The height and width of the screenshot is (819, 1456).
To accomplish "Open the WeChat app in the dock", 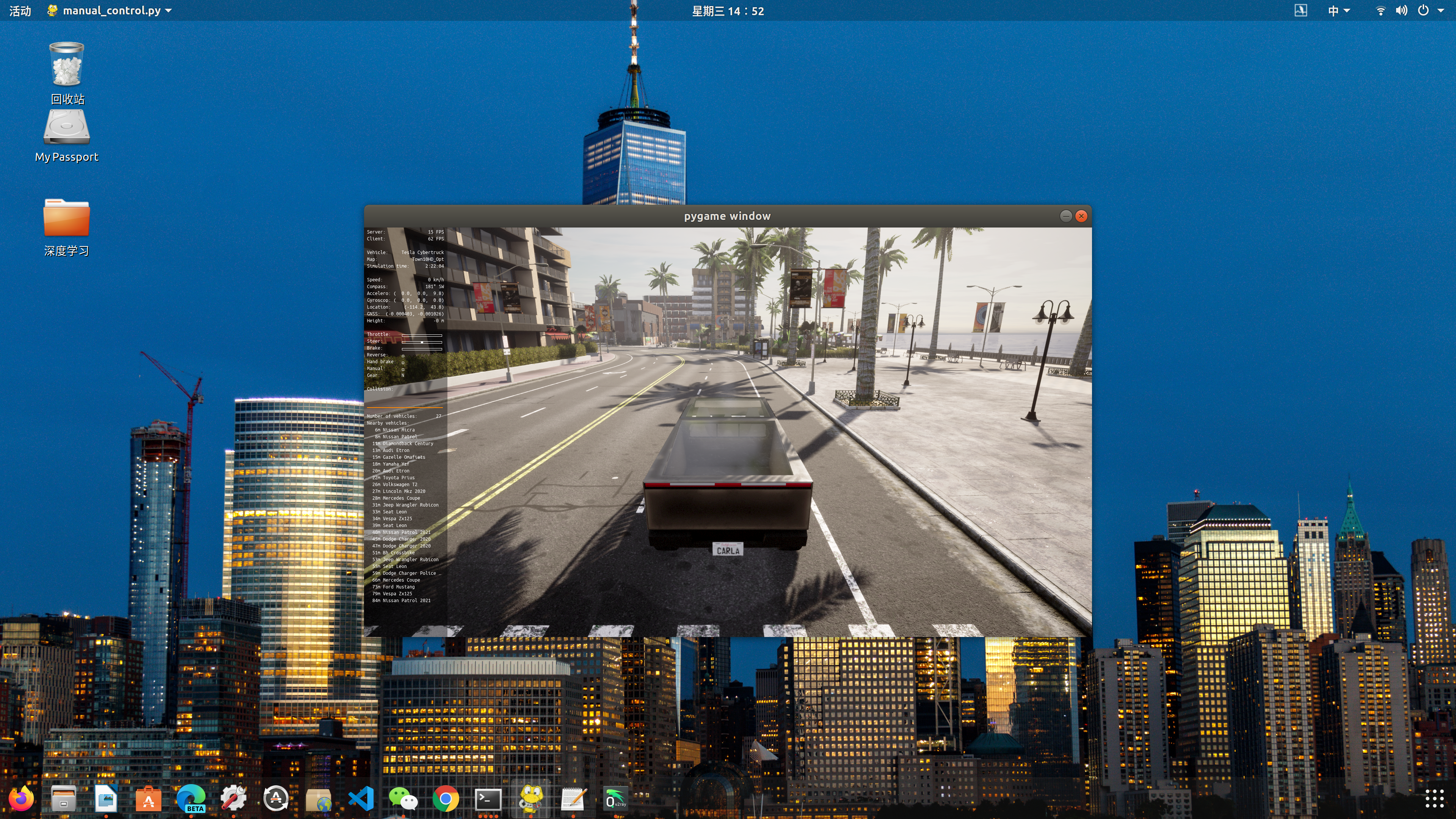I will click(403, 799).
